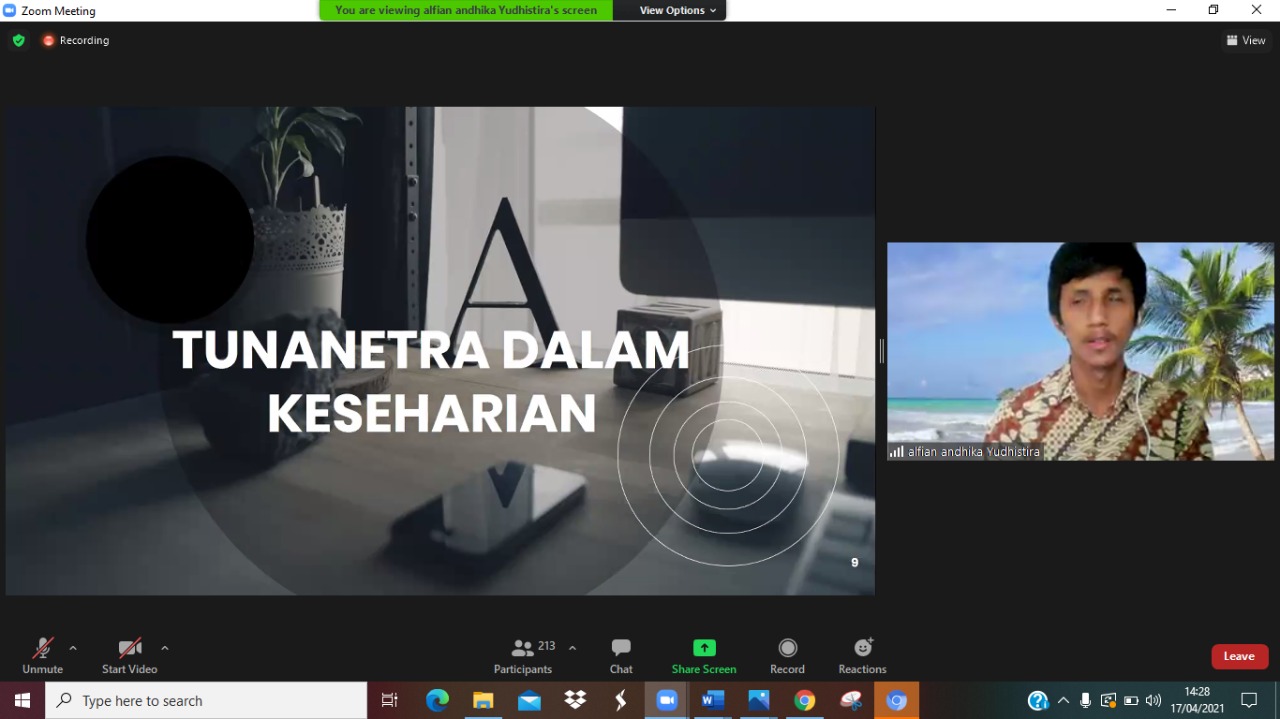Click the Windows search box
The width and height of the screenshot is (1280, 719).
(206, 701)
